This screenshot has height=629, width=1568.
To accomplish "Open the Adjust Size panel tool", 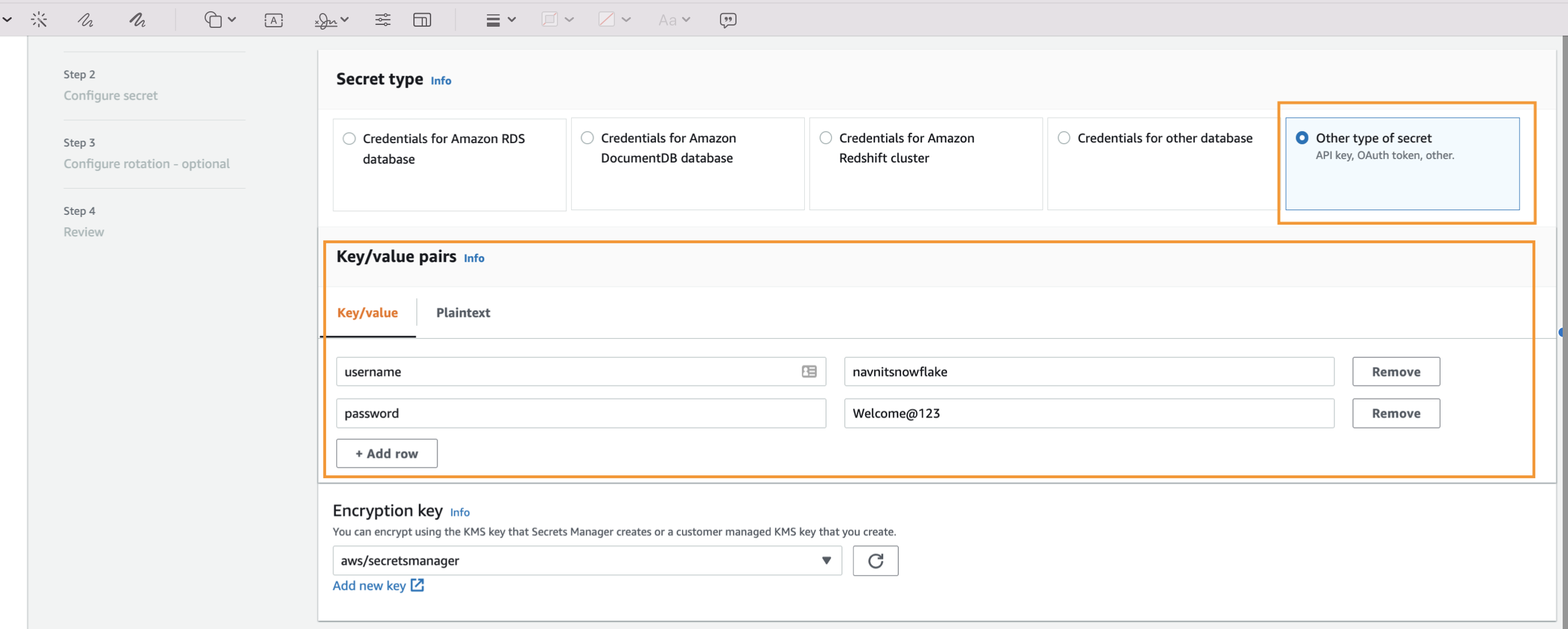I will (x=422, y=20).
